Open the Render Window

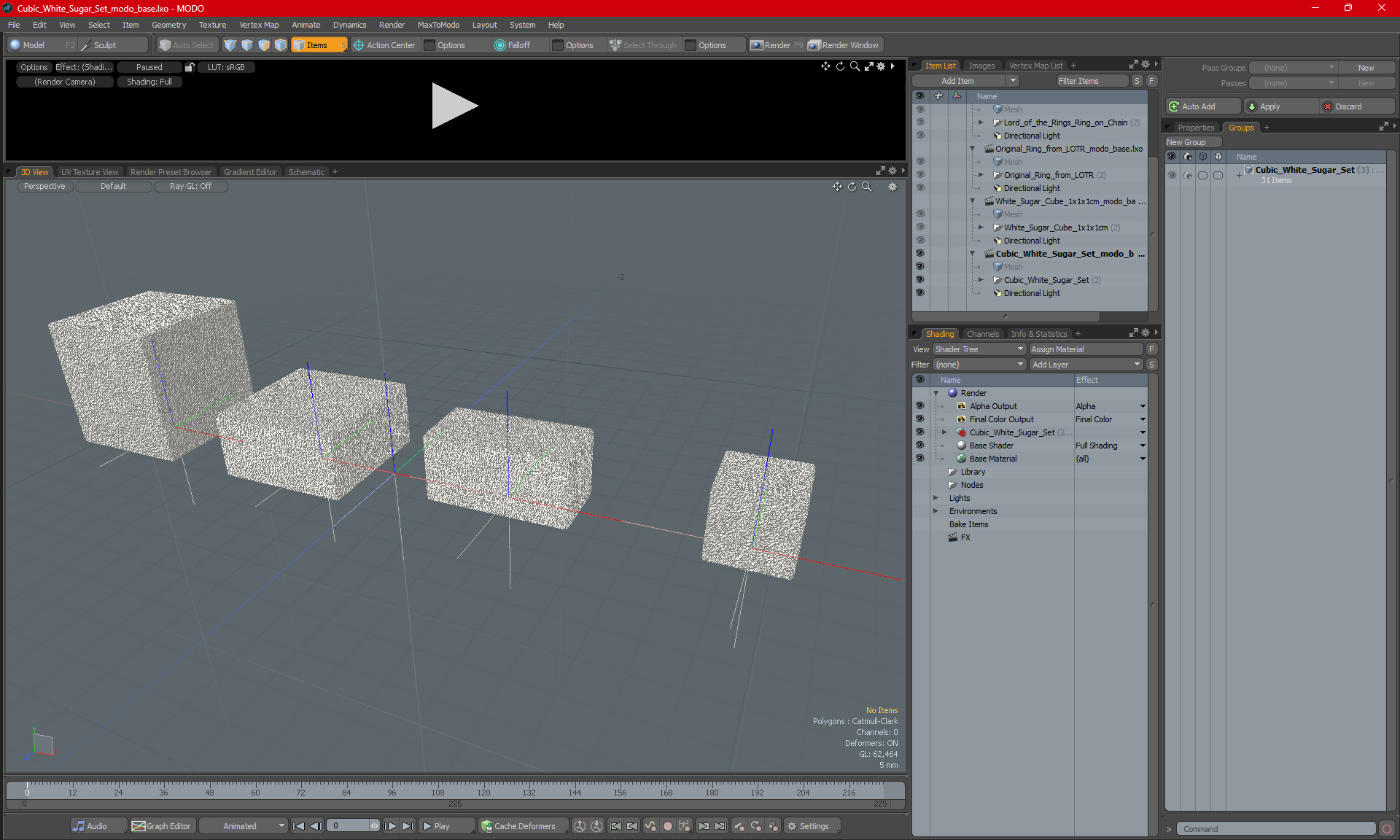844,45
